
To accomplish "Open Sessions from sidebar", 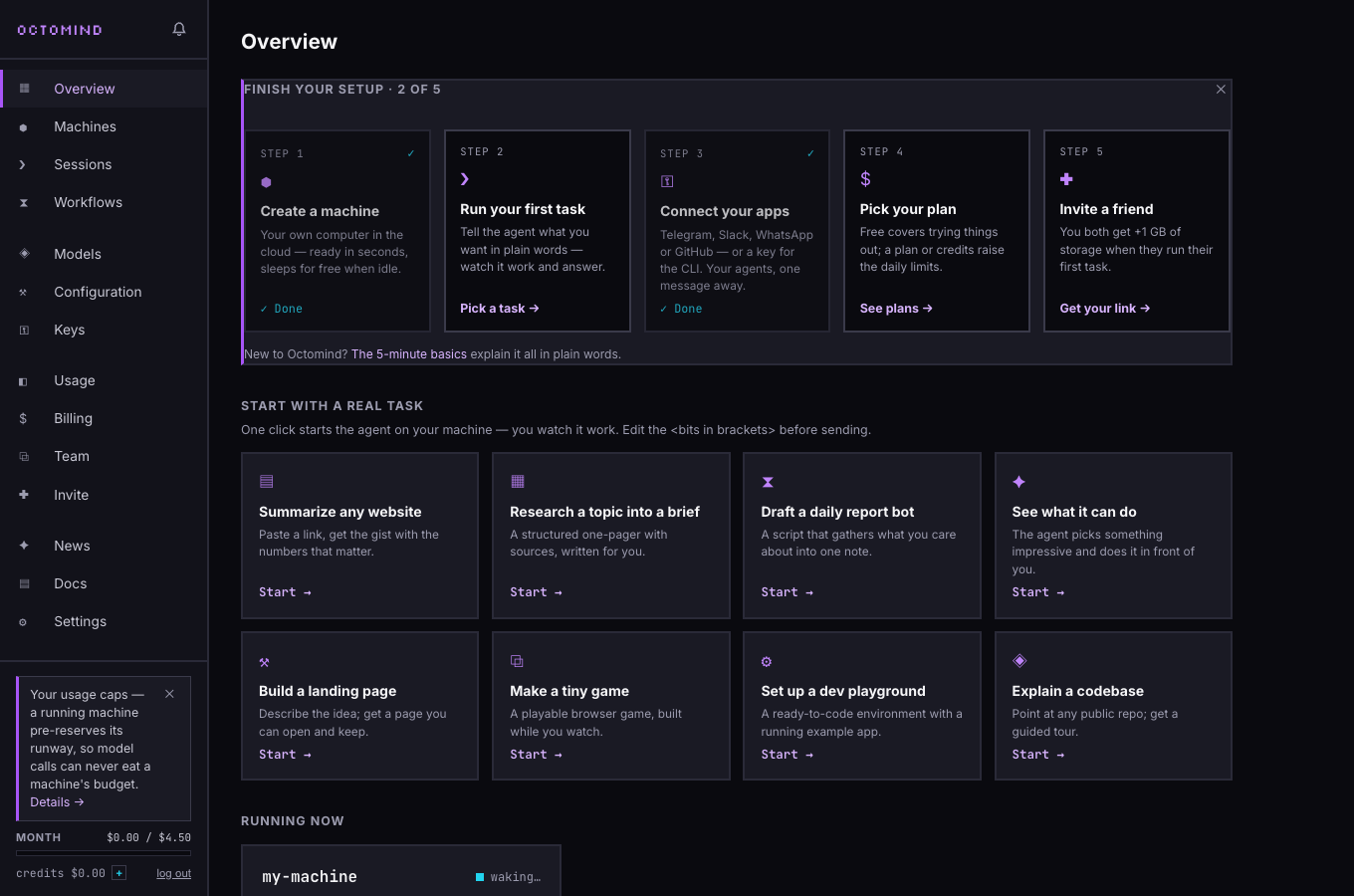I will [x=105, y=164].
